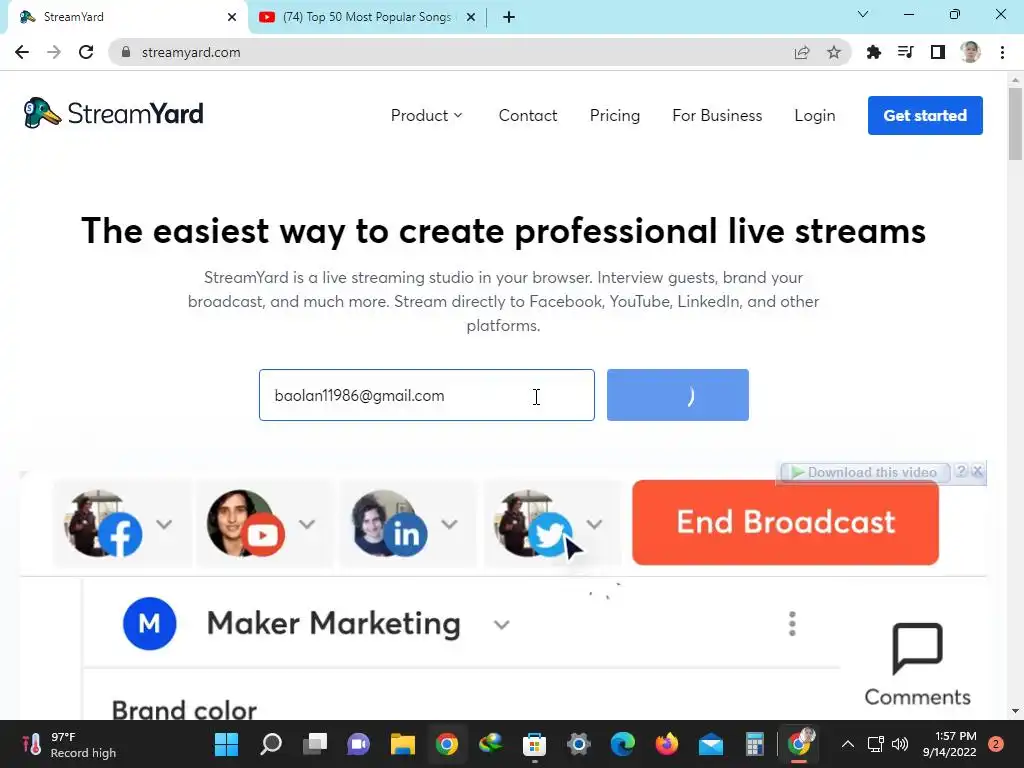1024x768 pixels.
Task: Open Chrome three-dot menu
Action: 1002,52
